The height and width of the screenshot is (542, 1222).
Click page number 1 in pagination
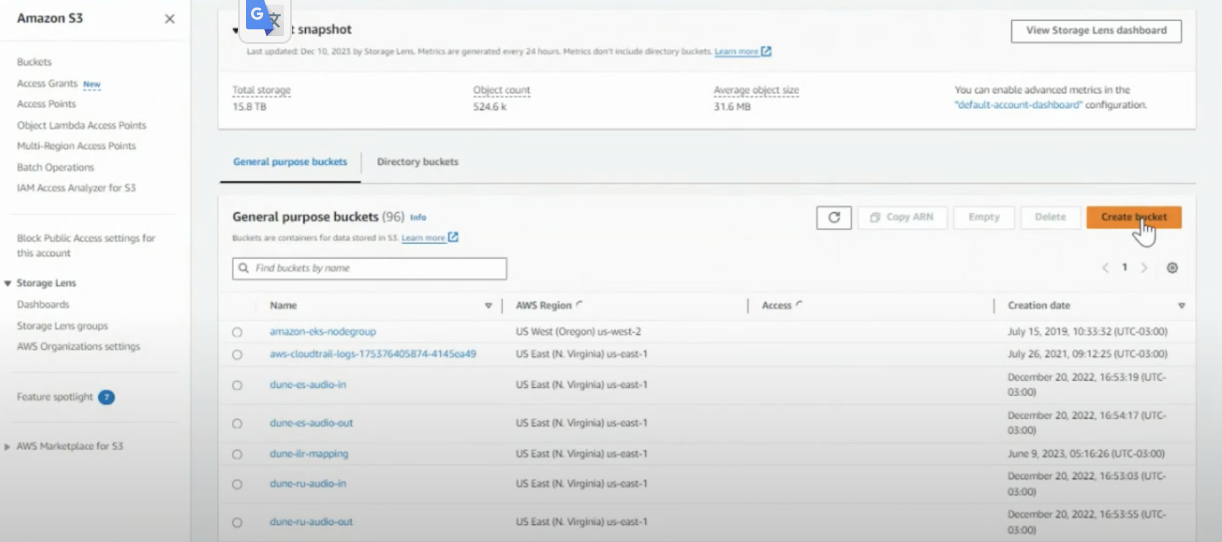click(1125, 268)
